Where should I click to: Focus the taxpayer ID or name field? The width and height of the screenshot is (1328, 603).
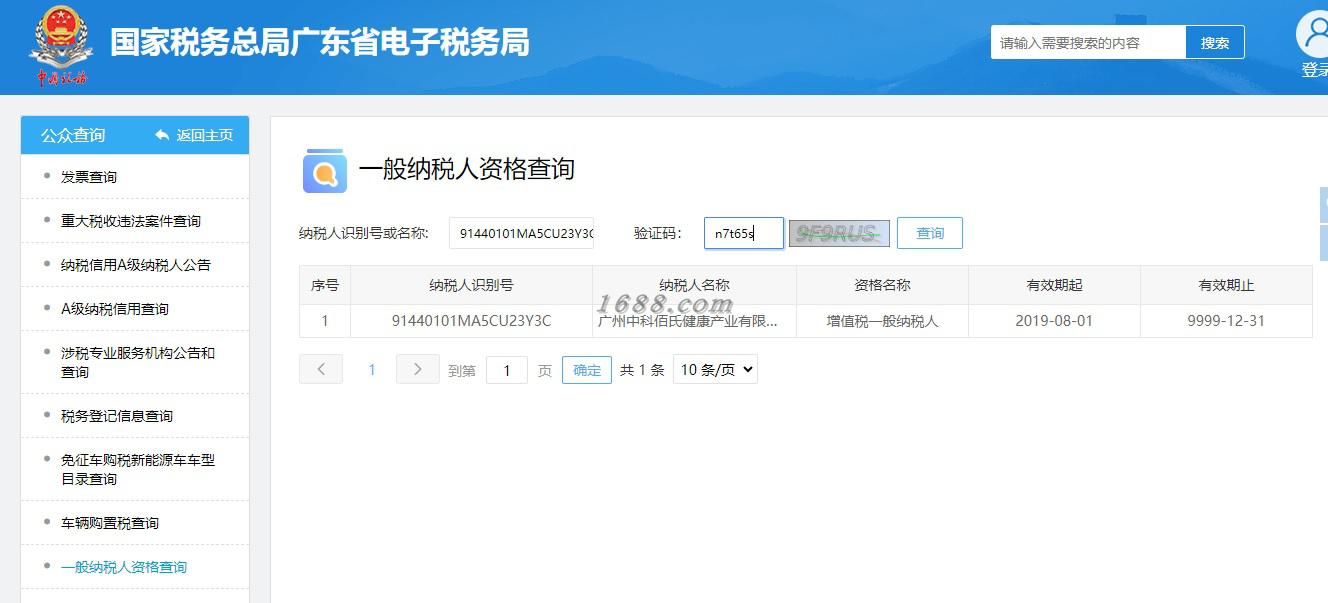click(x=521, y=233)
